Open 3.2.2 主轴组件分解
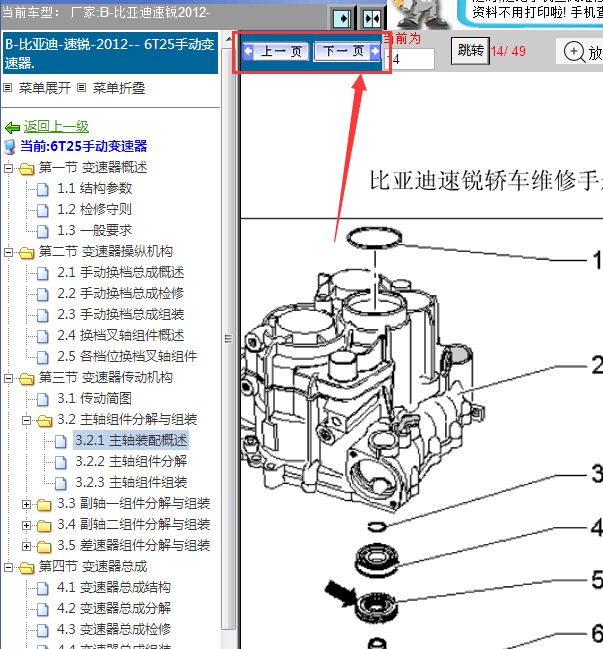603x649 pixels. (x=131, y=462)
